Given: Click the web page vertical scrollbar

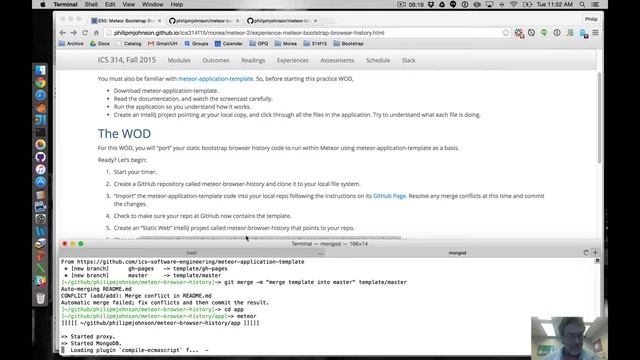Looking at the screenshot, I should coord(599,118).
